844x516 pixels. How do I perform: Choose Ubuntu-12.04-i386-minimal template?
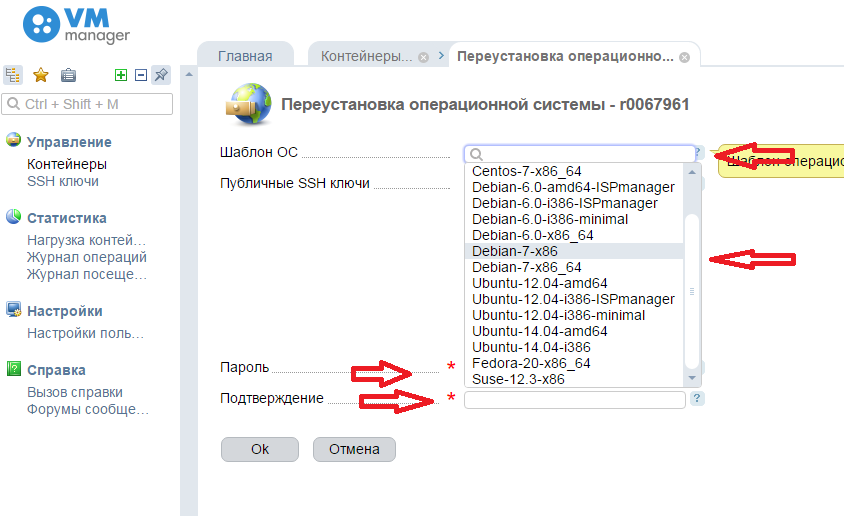point(574,315)
